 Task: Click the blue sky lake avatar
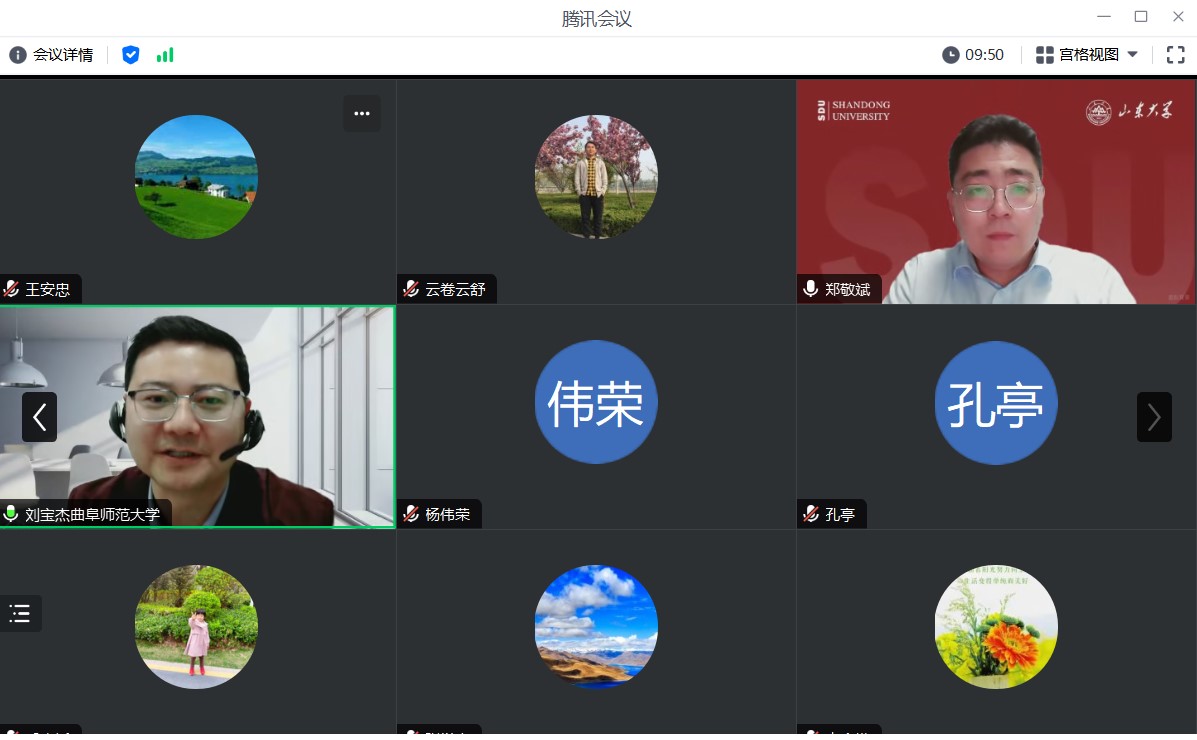point(596,627)
